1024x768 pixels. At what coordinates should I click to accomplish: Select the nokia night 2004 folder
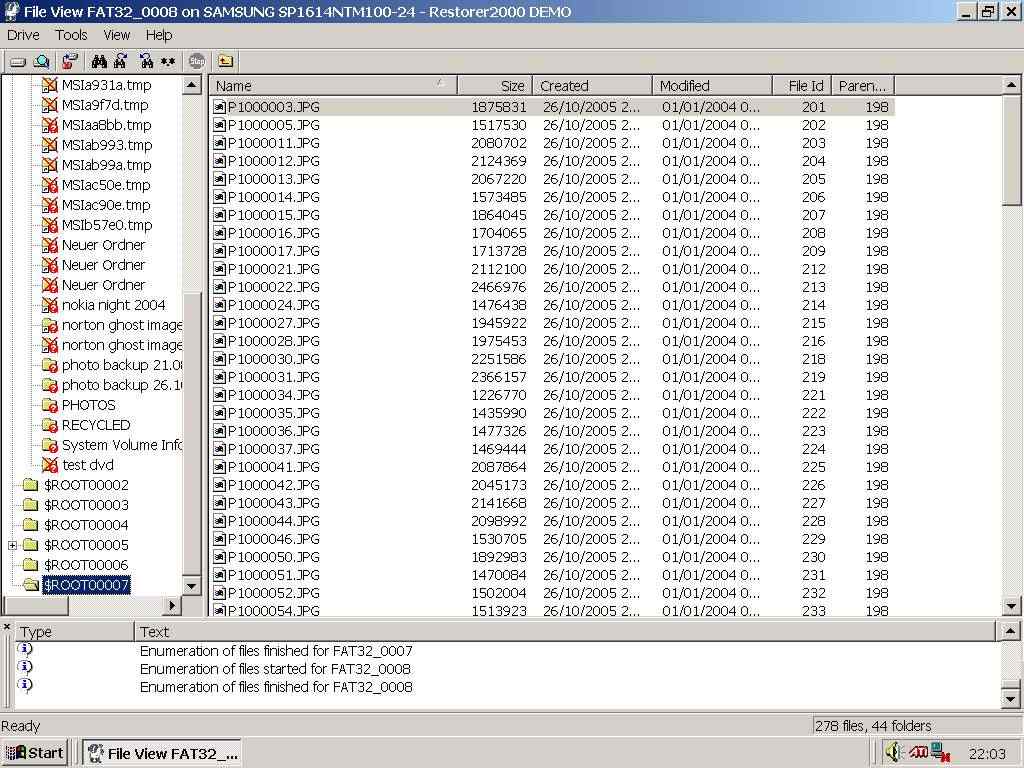(x=114, y=305)
